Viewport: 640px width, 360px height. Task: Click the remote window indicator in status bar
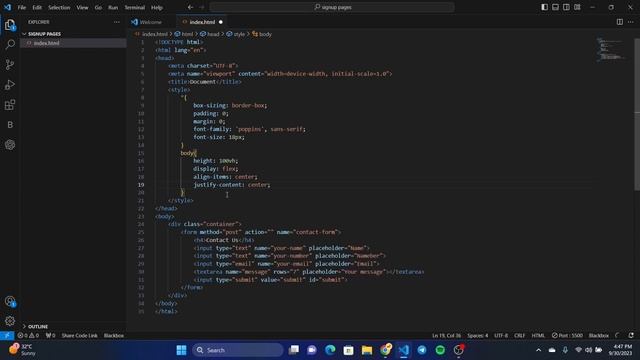(7, 336)
